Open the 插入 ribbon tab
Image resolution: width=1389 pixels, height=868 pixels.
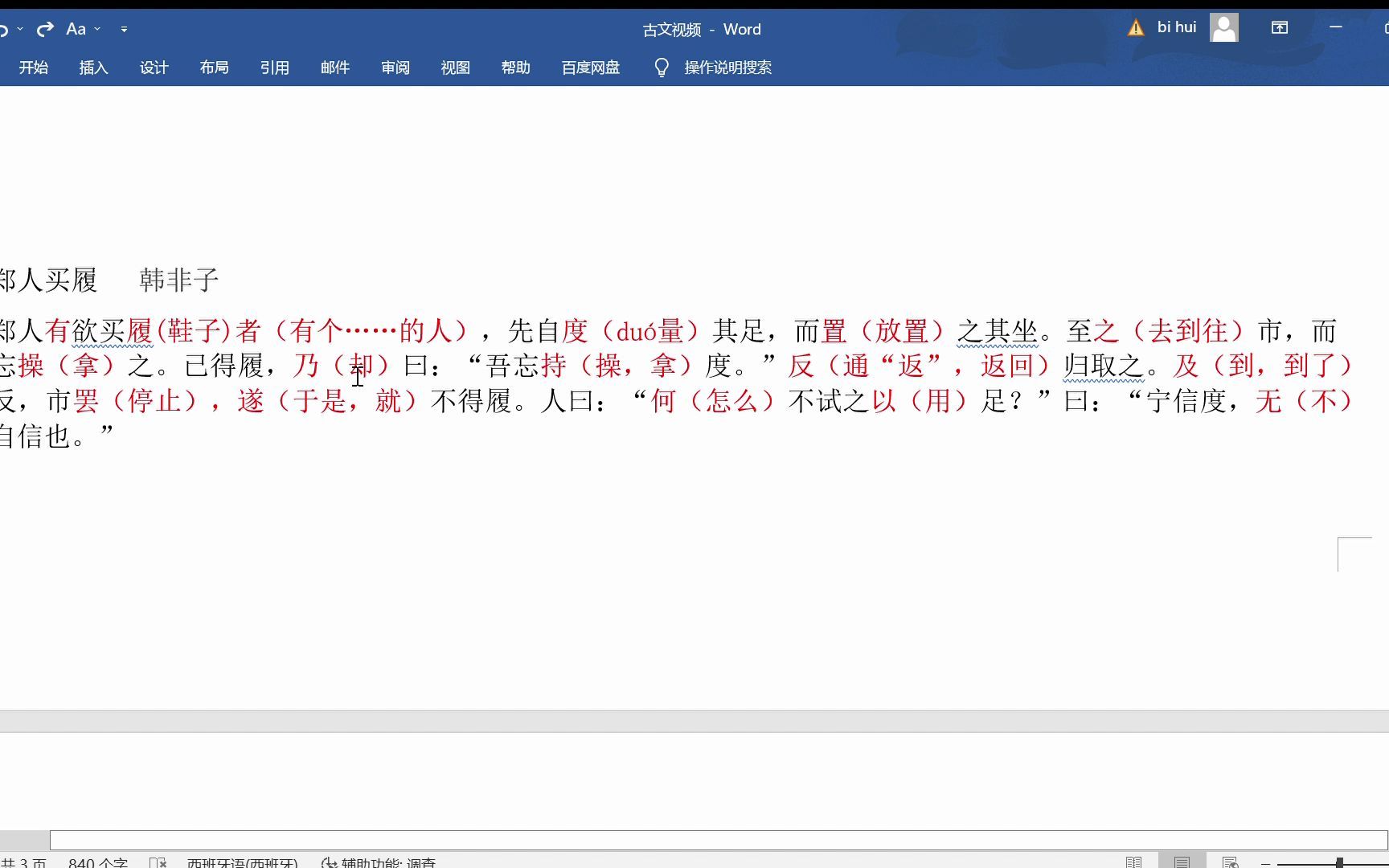point(93,68)
